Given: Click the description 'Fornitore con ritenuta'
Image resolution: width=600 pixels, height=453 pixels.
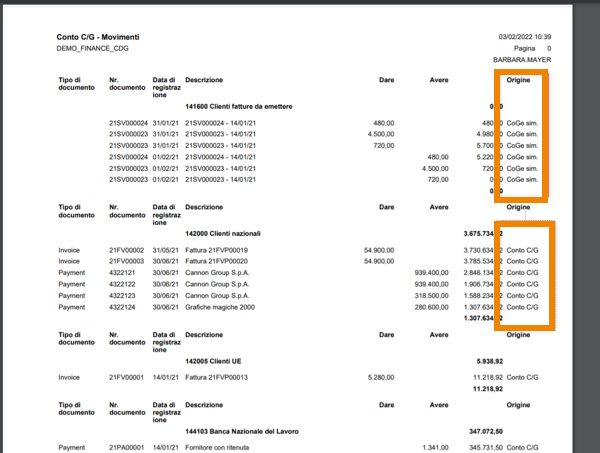Looking at the screenshot, I should [x=217, y=448].
